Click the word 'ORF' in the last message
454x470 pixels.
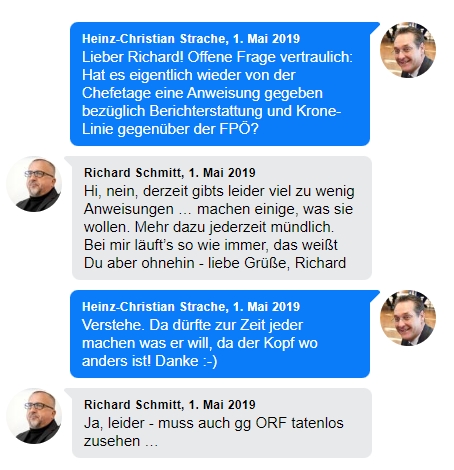[x=271, y=423]
